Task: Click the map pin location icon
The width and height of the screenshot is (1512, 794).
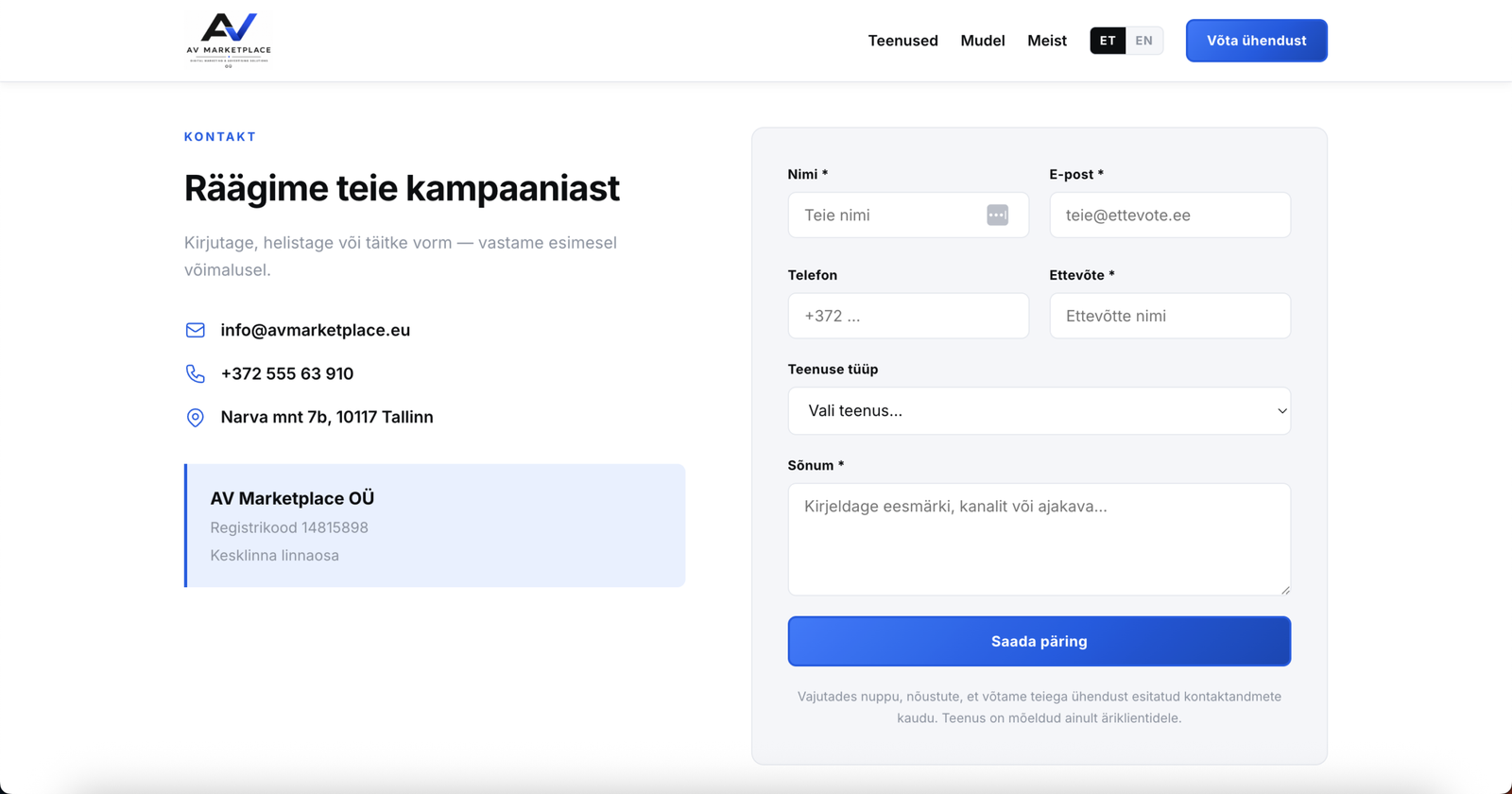Action: [x=196, y=418]
